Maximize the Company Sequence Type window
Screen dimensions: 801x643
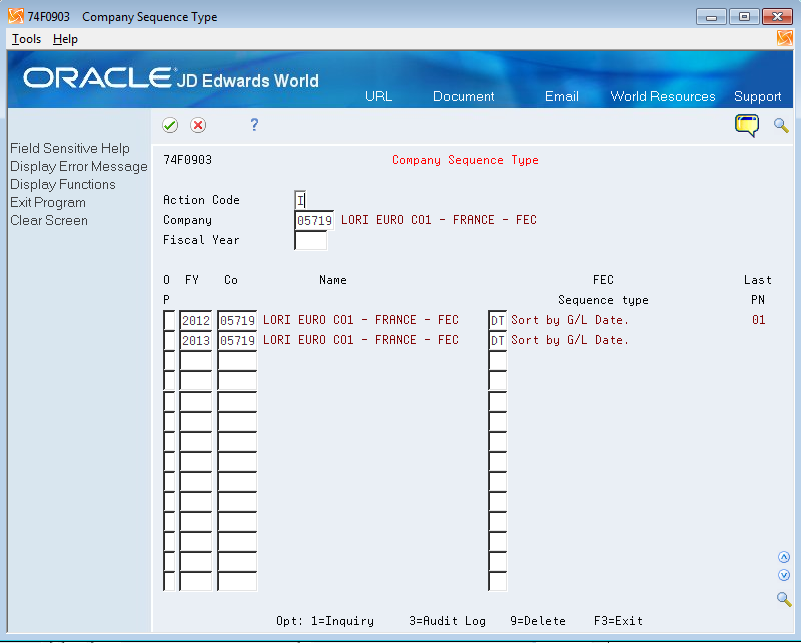(x=744, y=17)
